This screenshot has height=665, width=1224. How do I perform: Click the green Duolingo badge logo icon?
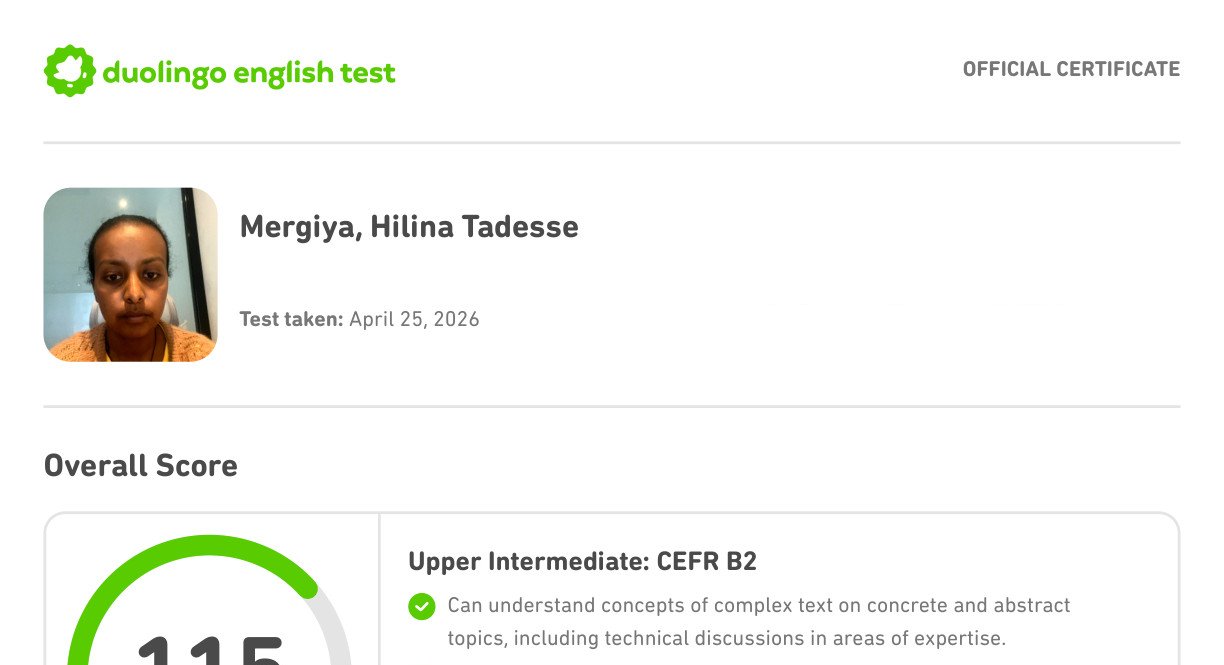(x=69, y=71)
